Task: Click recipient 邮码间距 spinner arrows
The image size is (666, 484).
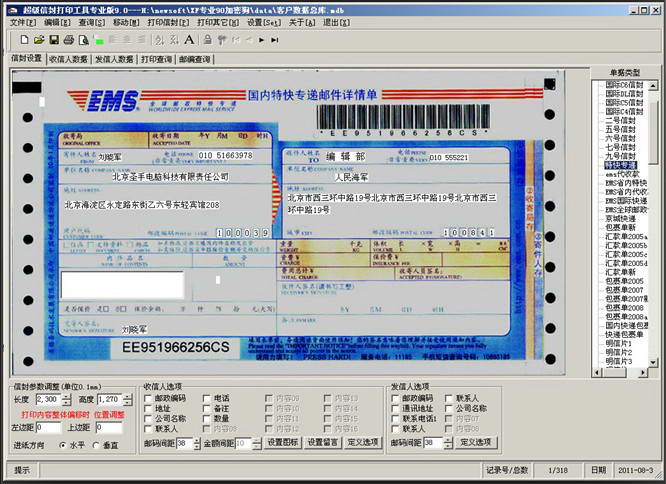Action: [197, 443]
